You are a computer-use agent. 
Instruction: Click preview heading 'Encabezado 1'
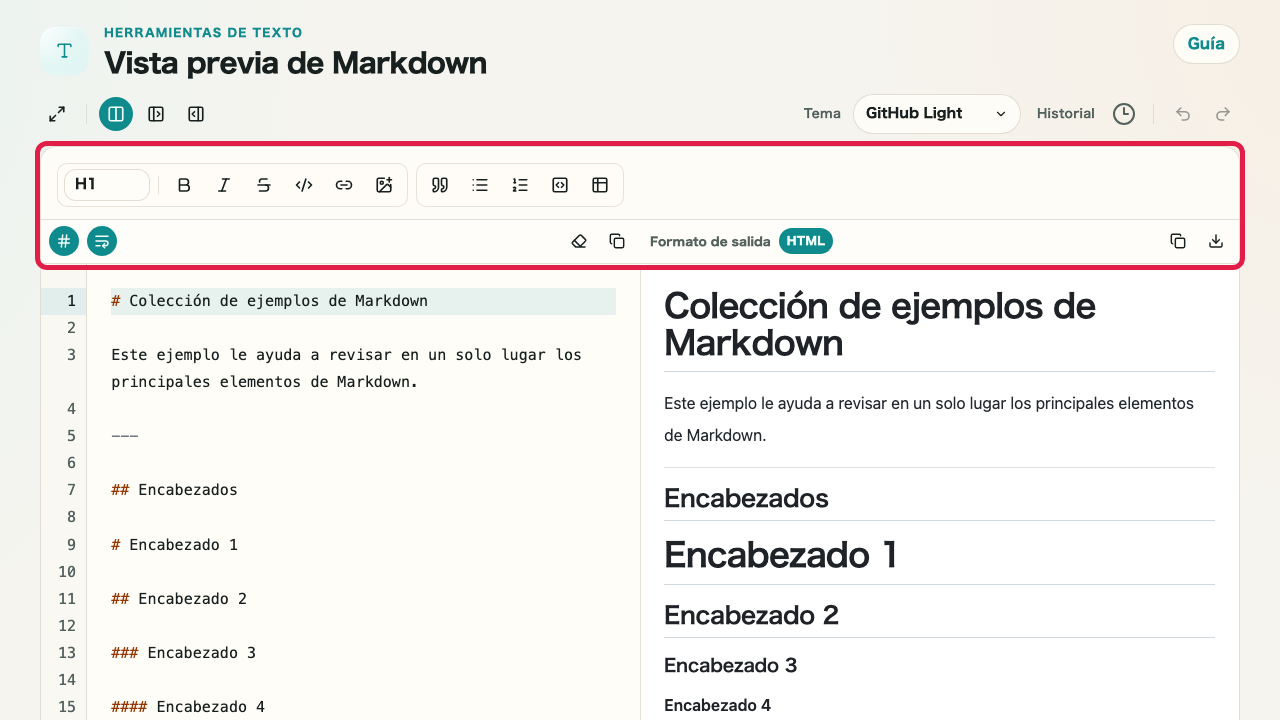(x=781, y=554)
